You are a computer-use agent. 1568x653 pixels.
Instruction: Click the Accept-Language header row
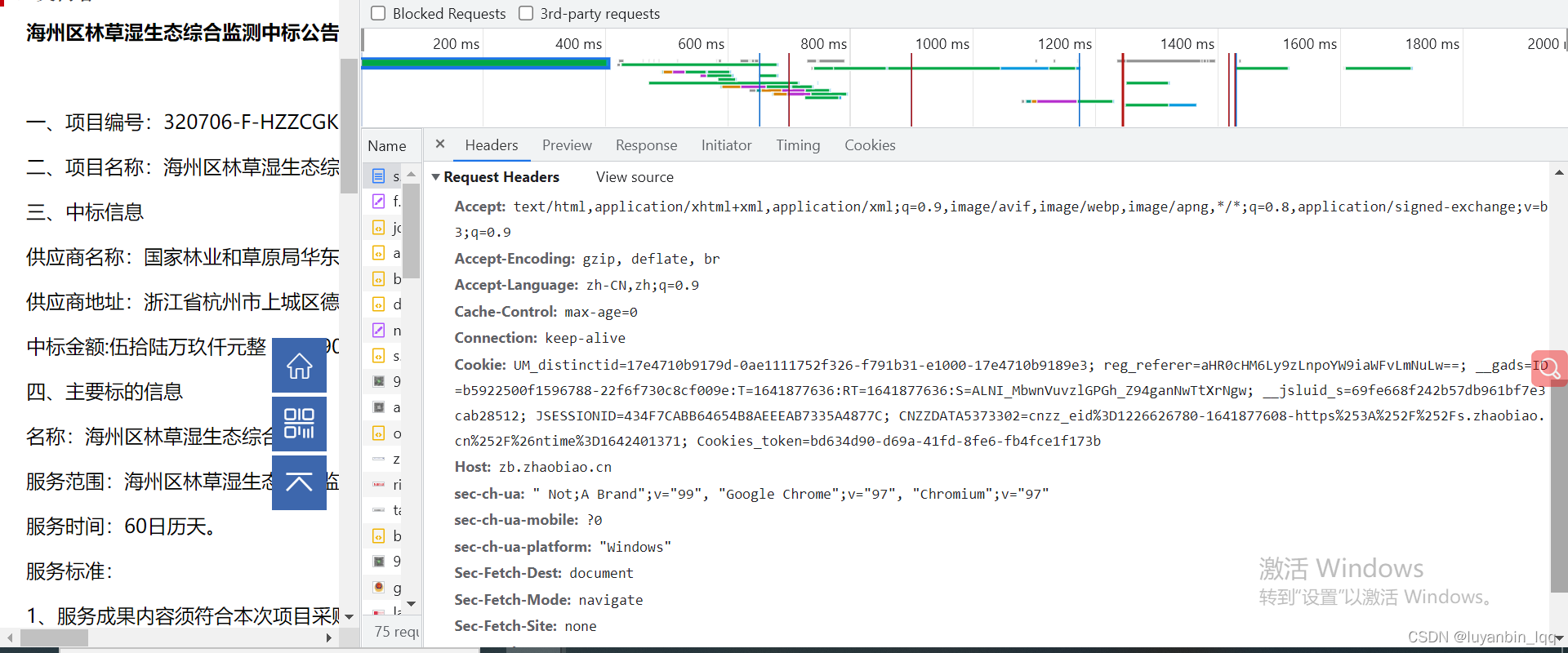coord(577,285)
